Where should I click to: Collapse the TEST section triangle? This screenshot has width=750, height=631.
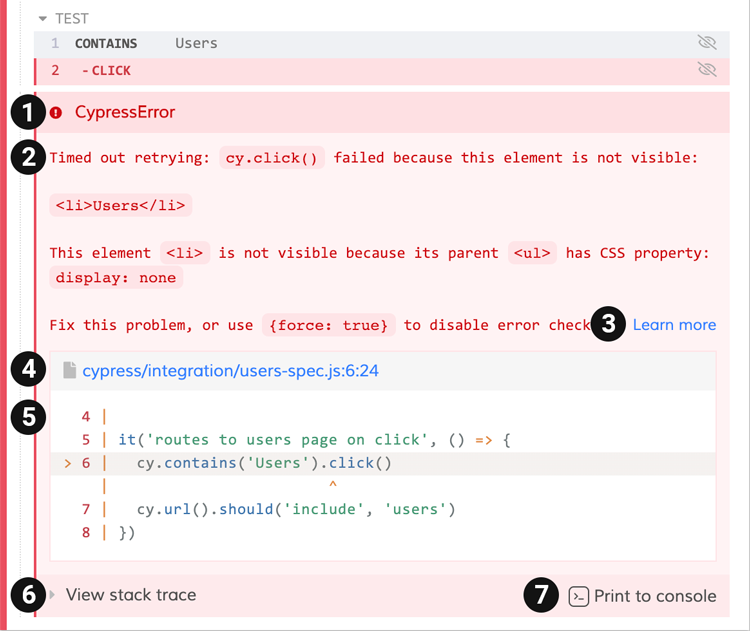pos(42,18)
